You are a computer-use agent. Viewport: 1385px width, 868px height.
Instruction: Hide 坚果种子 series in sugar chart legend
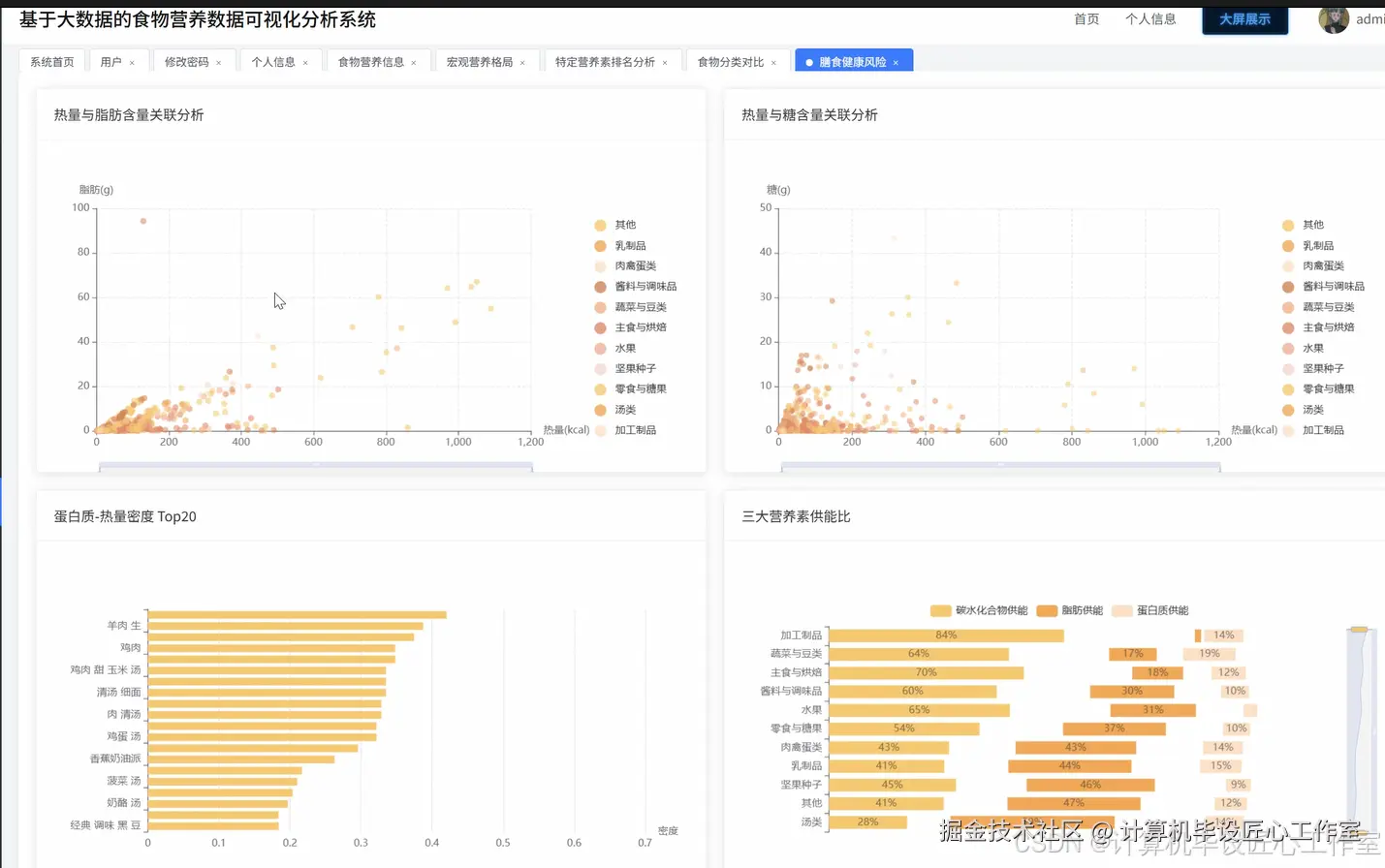pos(1313,369)
